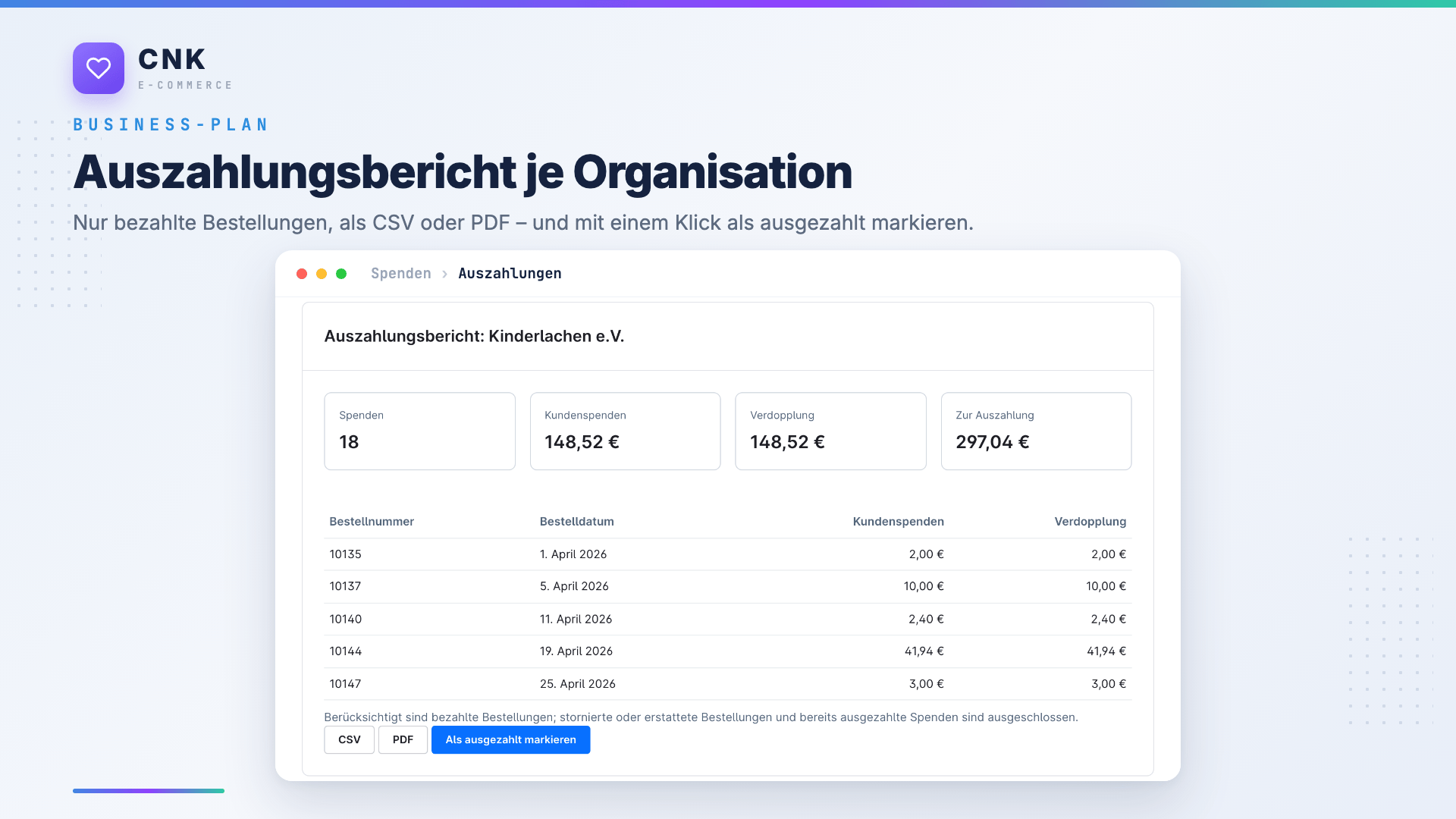Select order number 10137

tap(345, 586)
